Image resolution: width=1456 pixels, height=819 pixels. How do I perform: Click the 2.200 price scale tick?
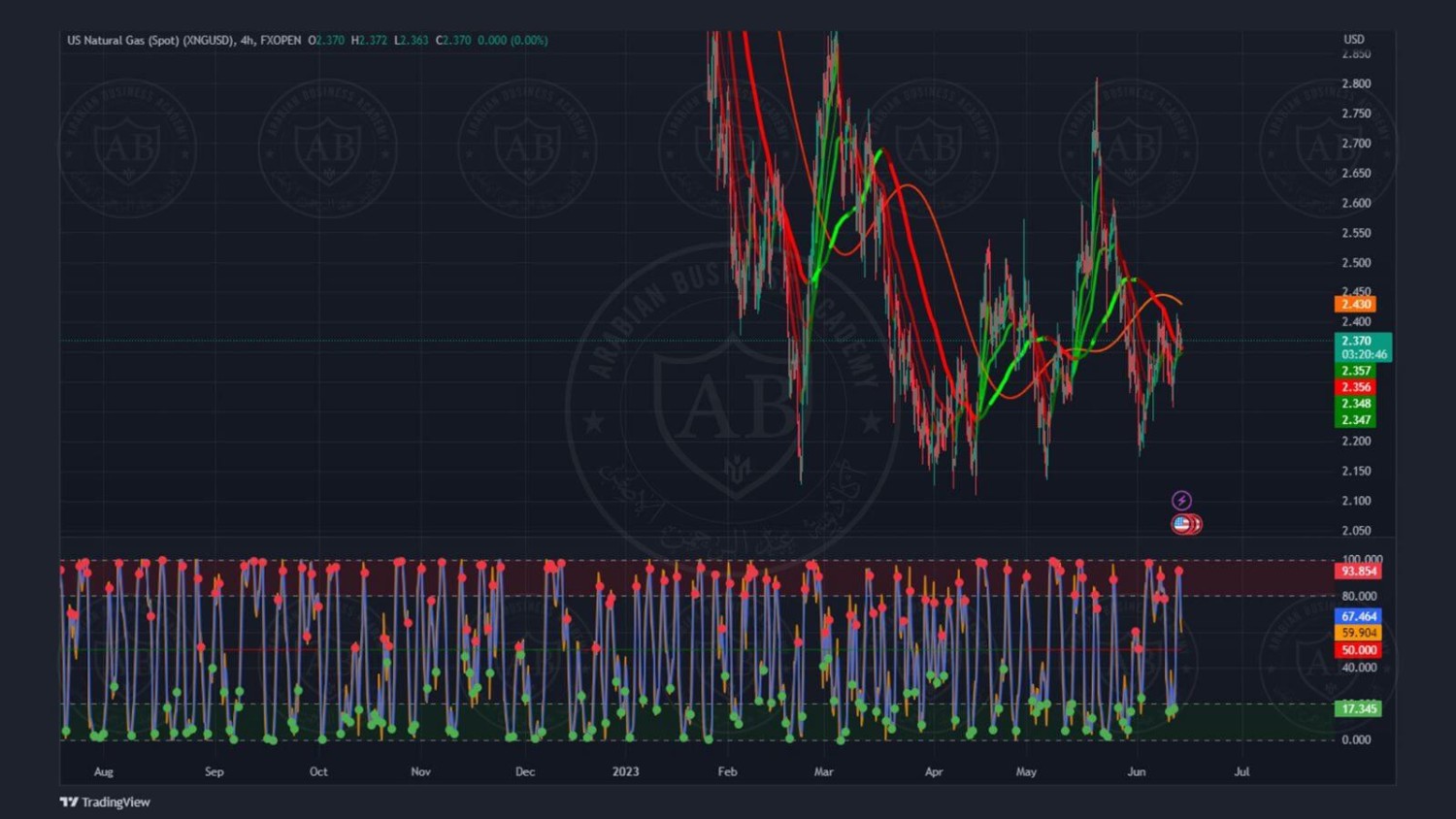pos(1356,441)
